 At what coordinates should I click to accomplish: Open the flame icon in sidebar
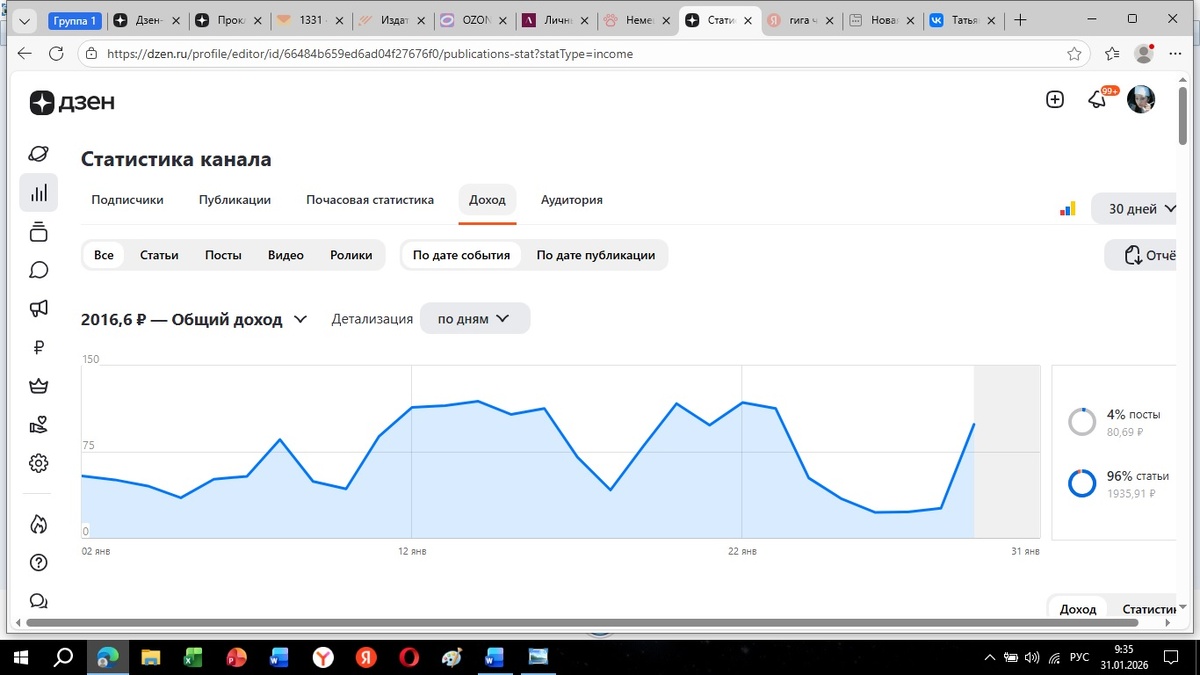pyautogui.click(x=38, y=524)
